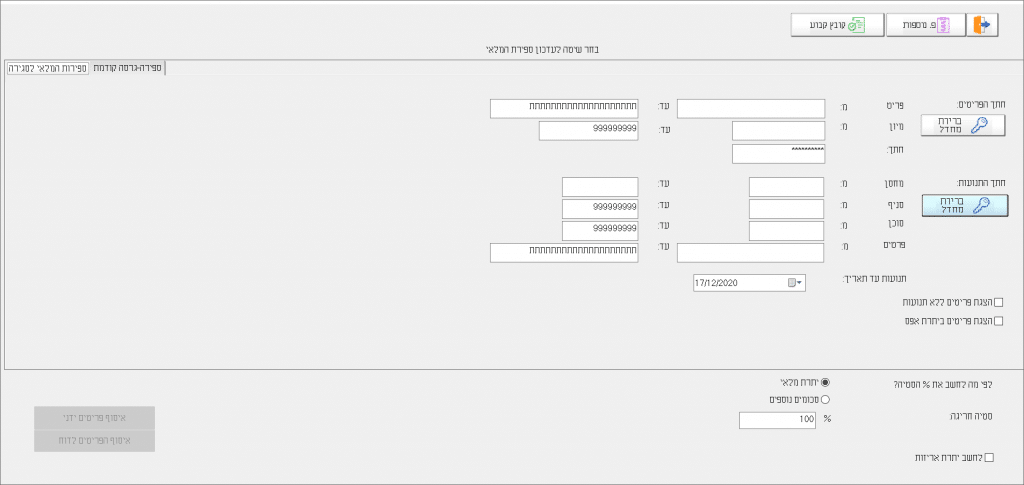Click the פ. נוספות notepad icon button

[x=926, y=25]
